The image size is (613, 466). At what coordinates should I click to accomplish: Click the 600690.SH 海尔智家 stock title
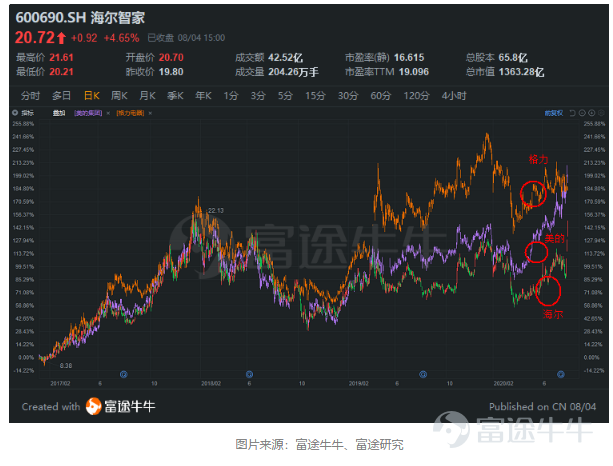point(80,18)
